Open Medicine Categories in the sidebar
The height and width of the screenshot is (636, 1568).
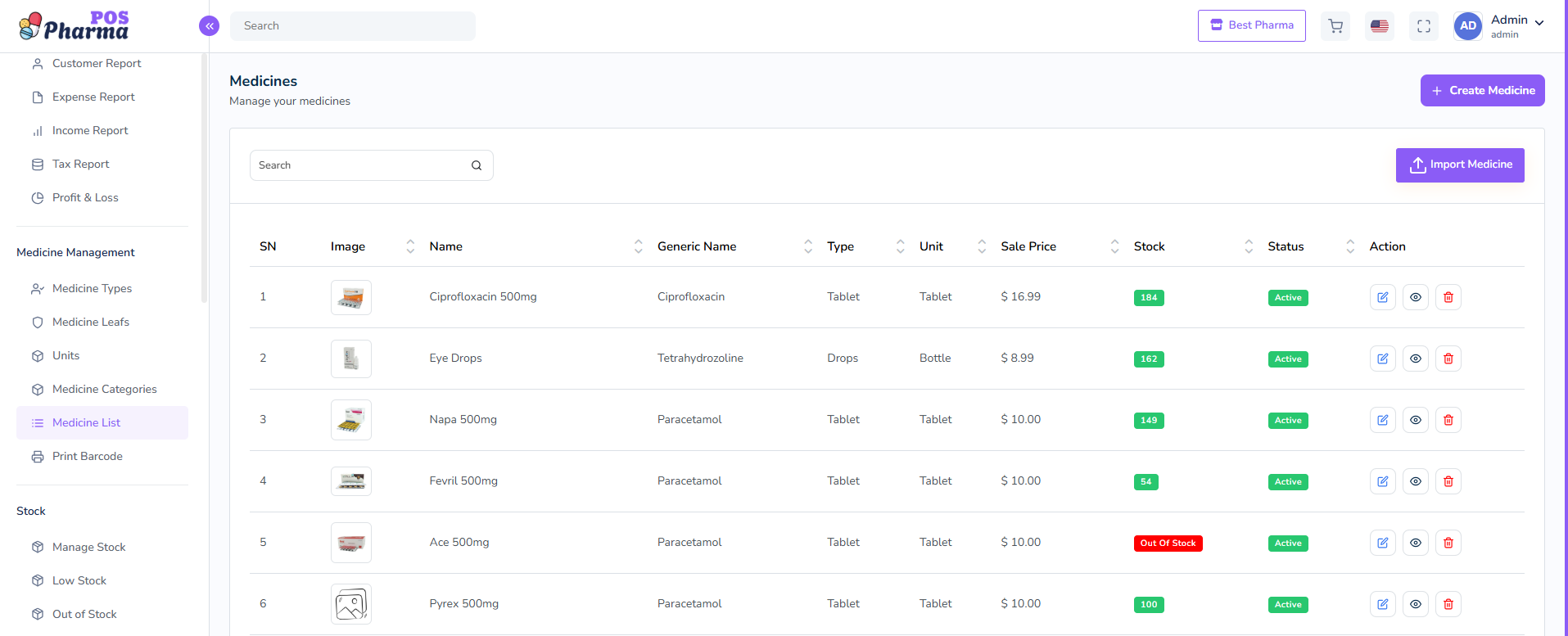pyautogui.click(x=104, y=390)
